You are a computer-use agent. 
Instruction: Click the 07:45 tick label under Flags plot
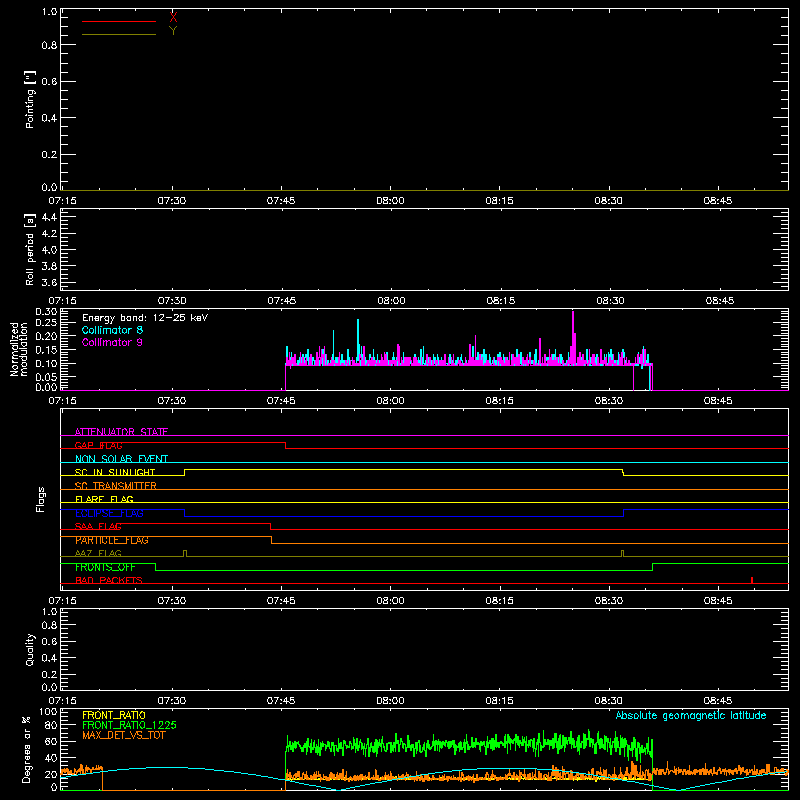click(x=281, y=601)
